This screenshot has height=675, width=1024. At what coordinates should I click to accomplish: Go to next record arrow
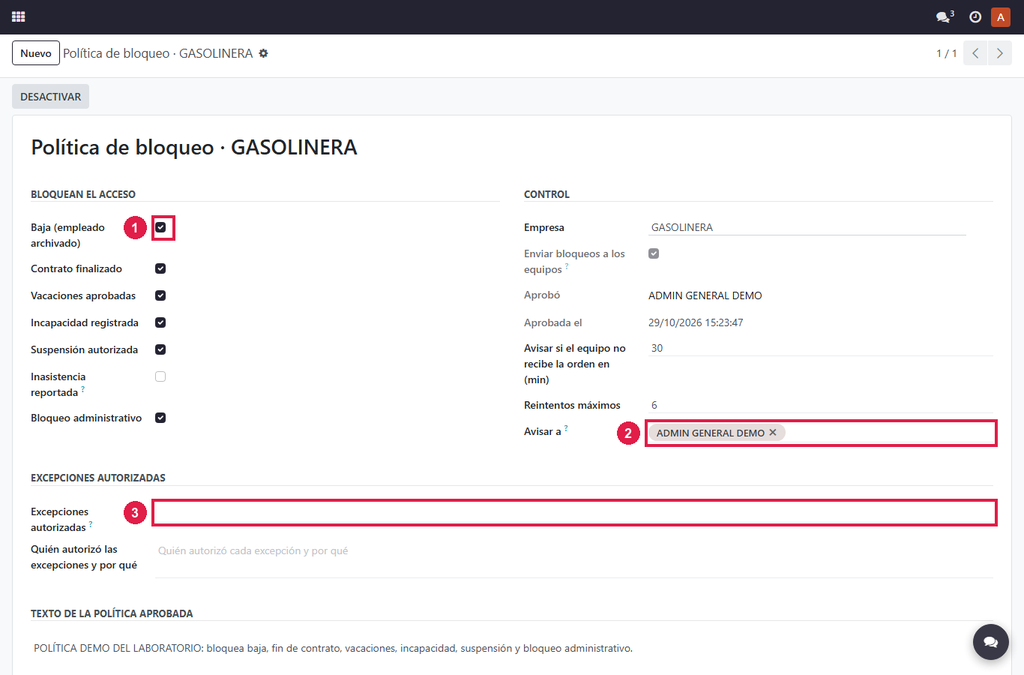(1000, 54)
